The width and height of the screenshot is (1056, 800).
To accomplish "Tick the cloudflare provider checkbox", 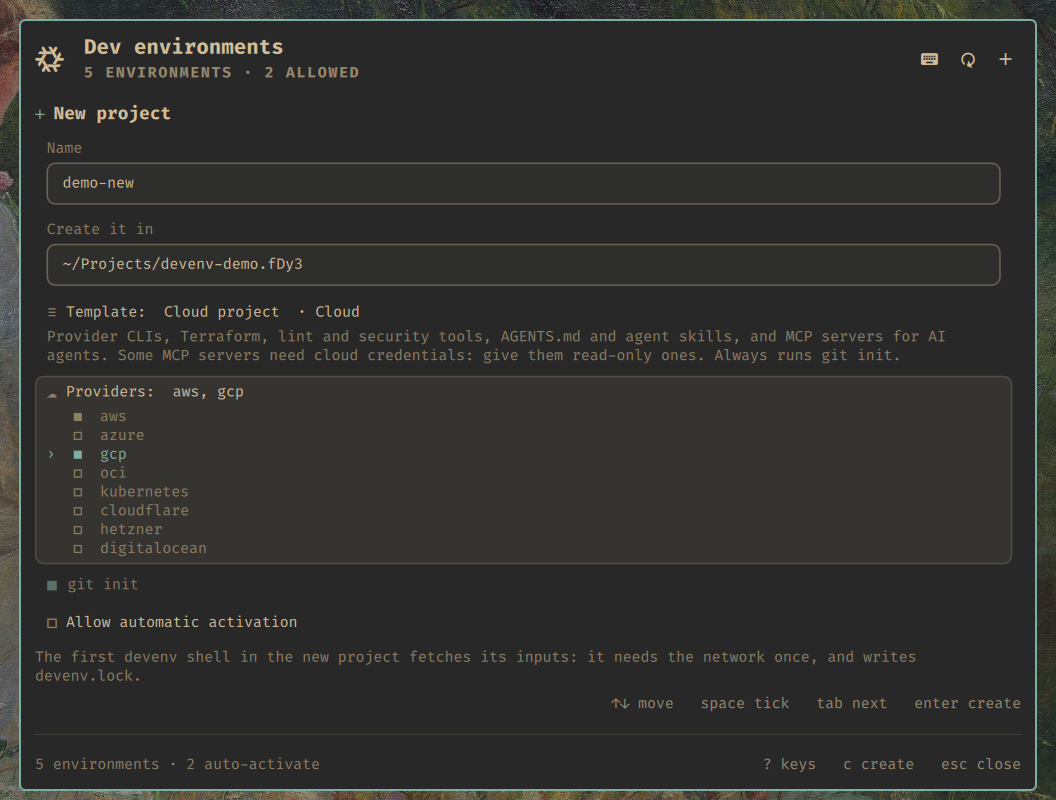I will (x=78, y=511).
